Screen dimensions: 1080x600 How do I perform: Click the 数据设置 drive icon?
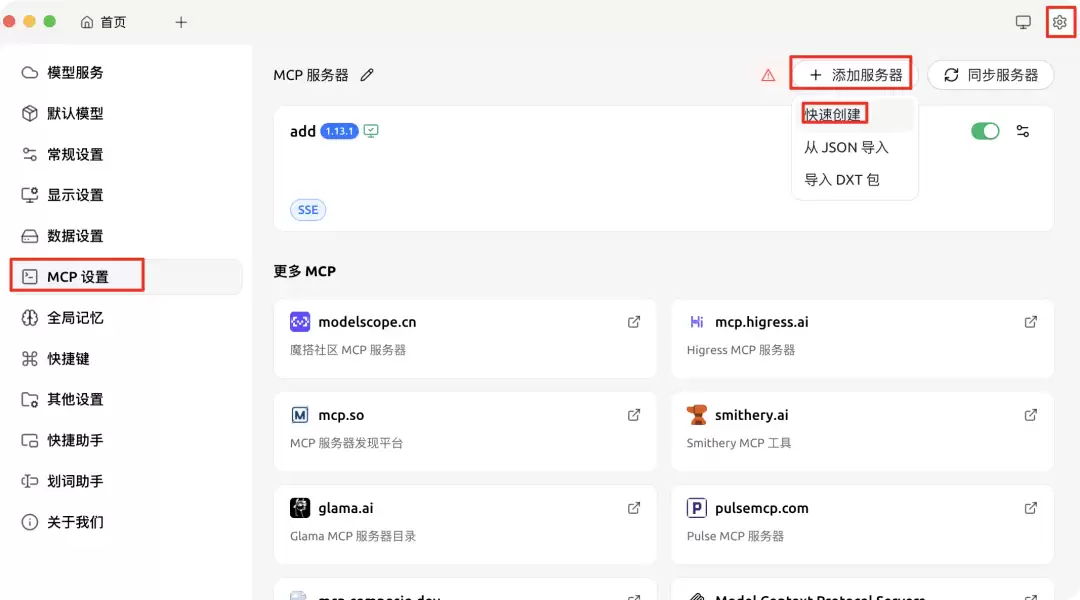point(30,236)
